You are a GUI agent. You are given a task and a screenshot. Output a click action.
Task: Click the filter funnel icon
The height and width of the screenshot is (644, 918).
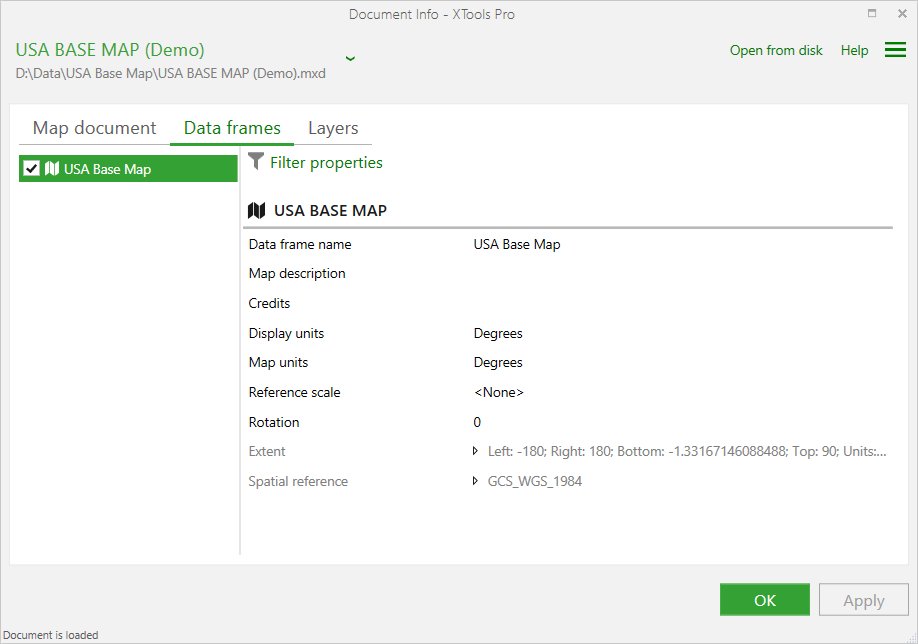[x=256, y=161]
